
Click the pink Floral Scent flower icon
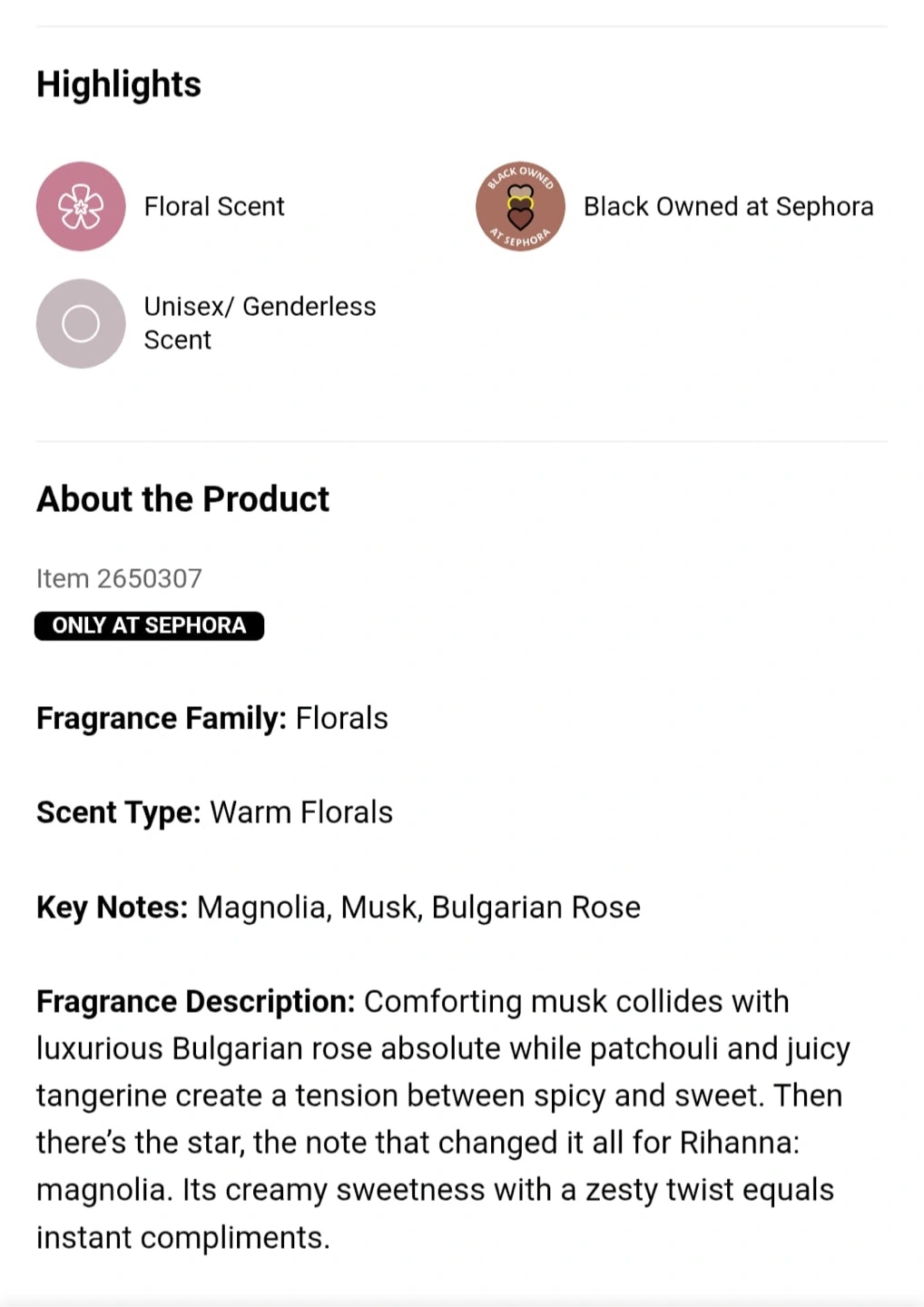[81, 206]
